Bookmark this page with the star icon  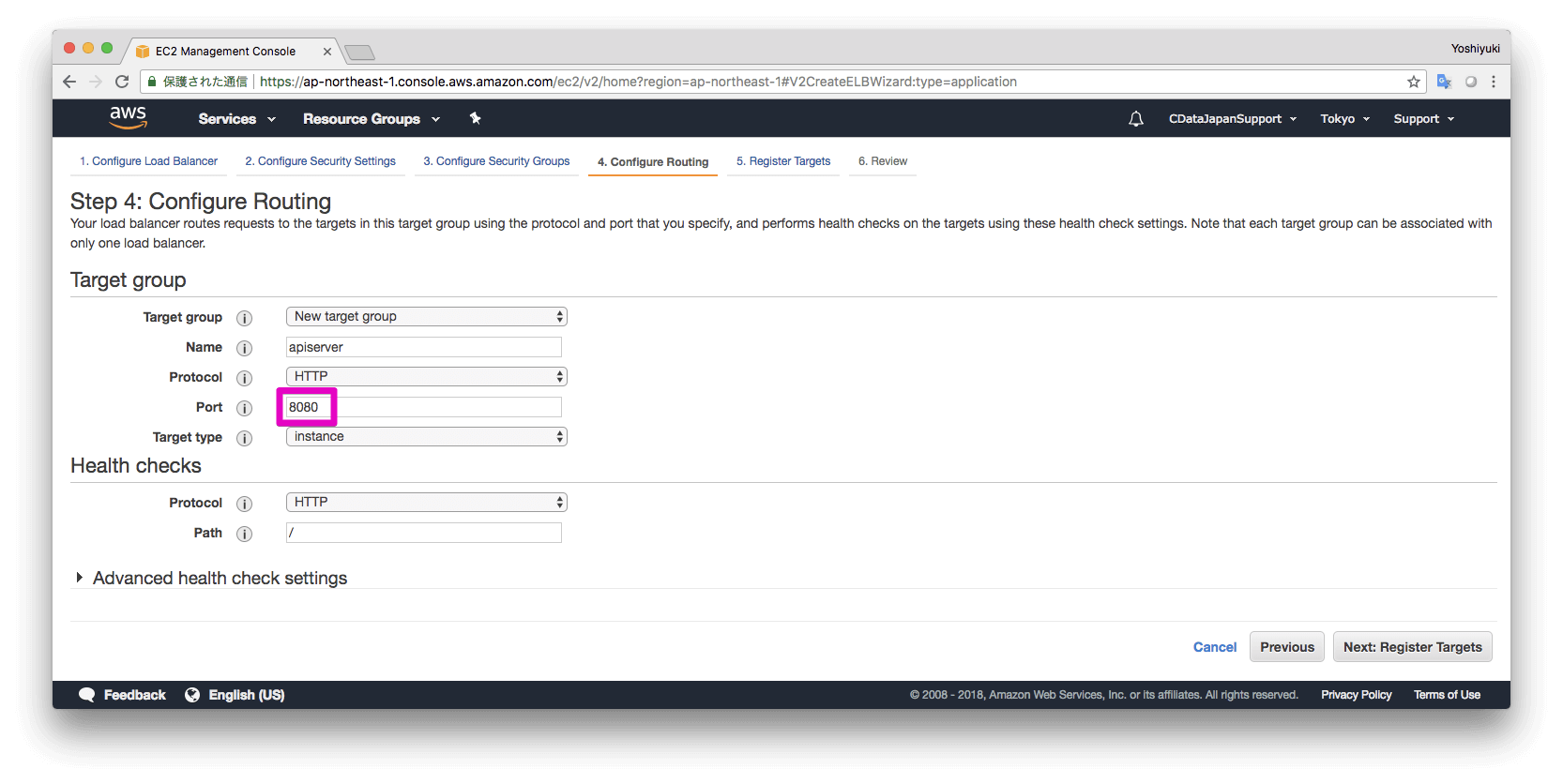click(x=1413, y=82)
